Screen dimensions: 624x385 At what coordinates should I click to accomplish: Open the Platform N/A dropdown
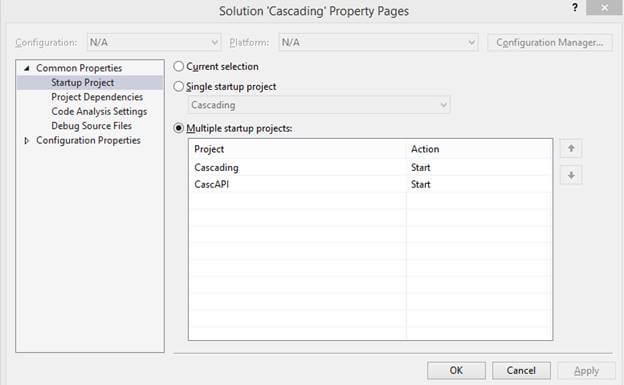click(x=378, y=42)
